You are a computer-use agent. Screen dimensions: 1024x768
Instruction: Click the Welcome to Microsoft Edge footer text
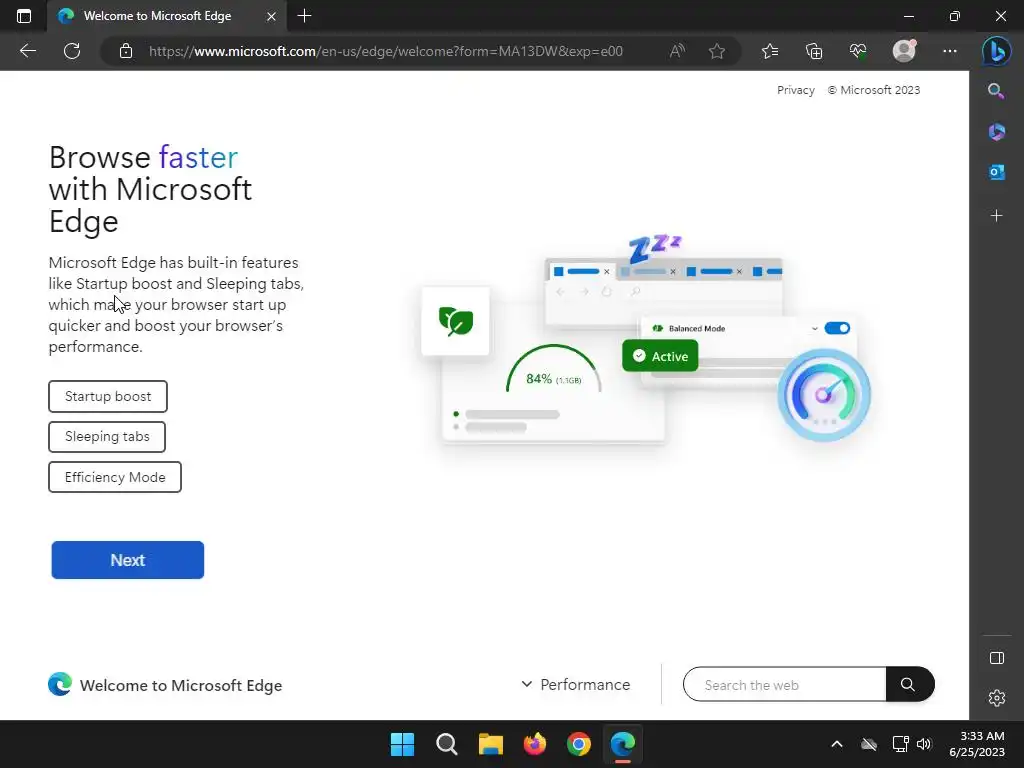[181, 685]
